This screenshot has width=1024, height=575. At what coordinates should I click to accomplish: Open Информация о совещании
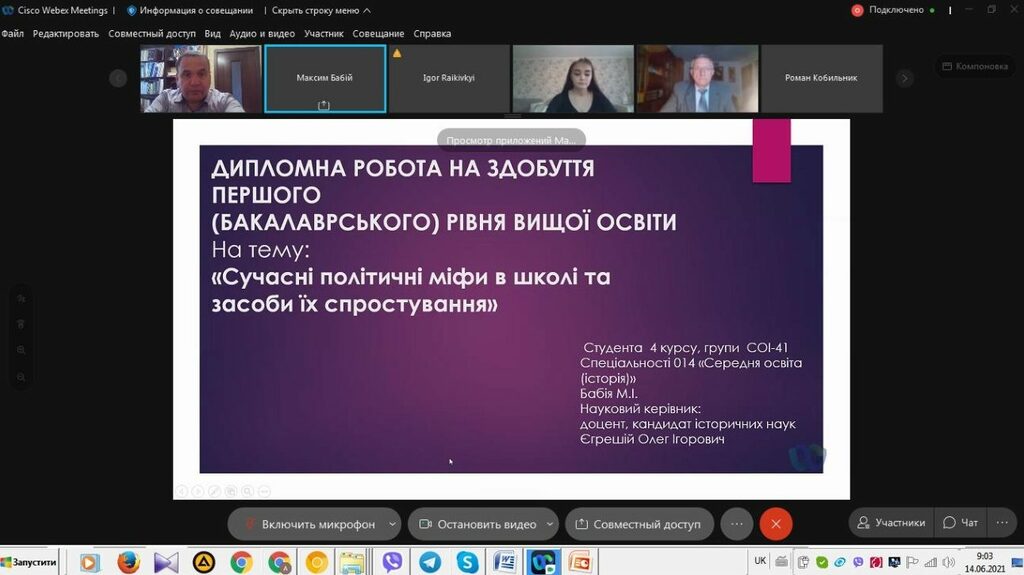pos(190,10)
